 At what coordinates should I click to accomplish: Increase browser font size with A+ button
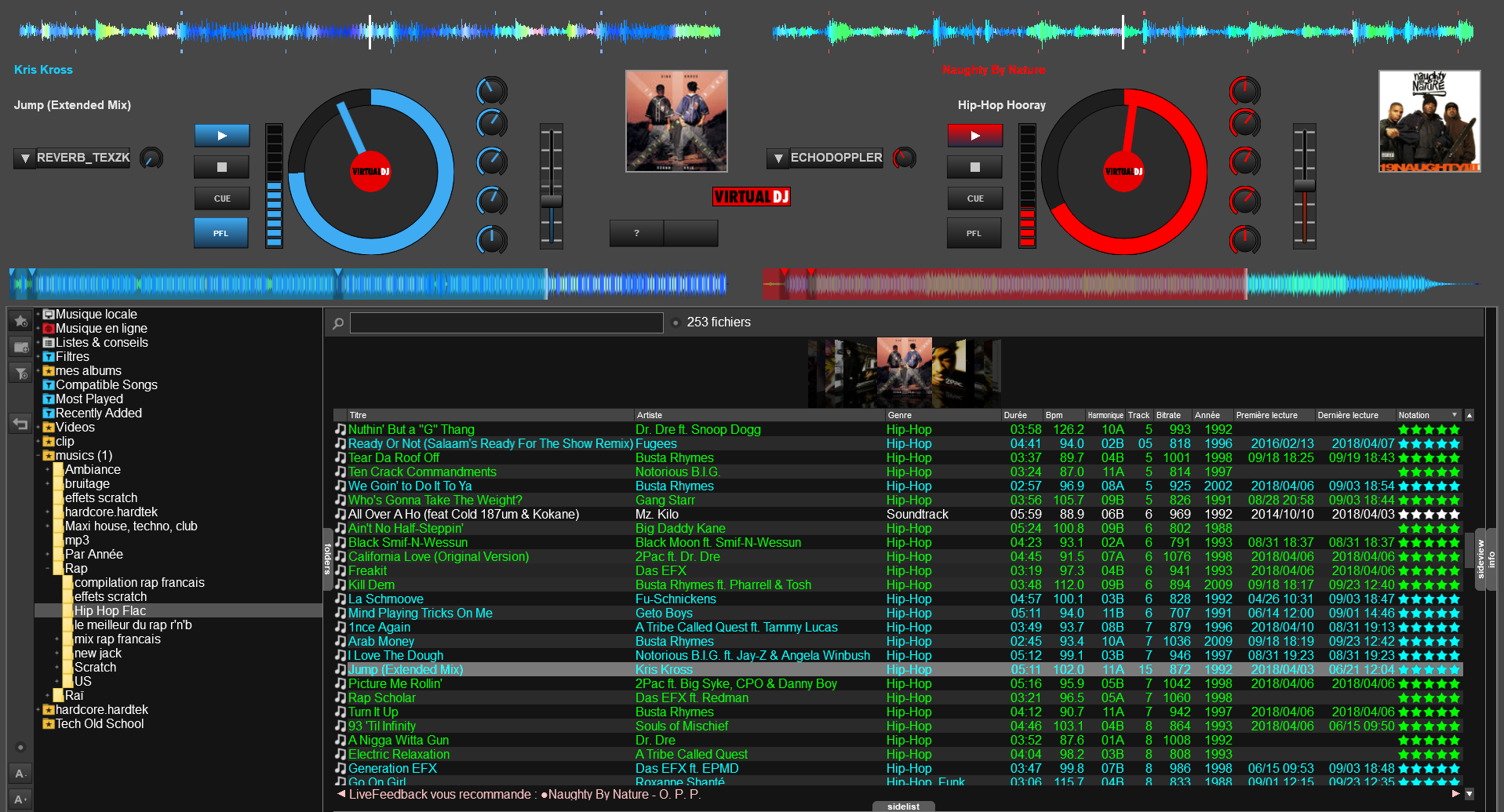click(x=21, y=799)
